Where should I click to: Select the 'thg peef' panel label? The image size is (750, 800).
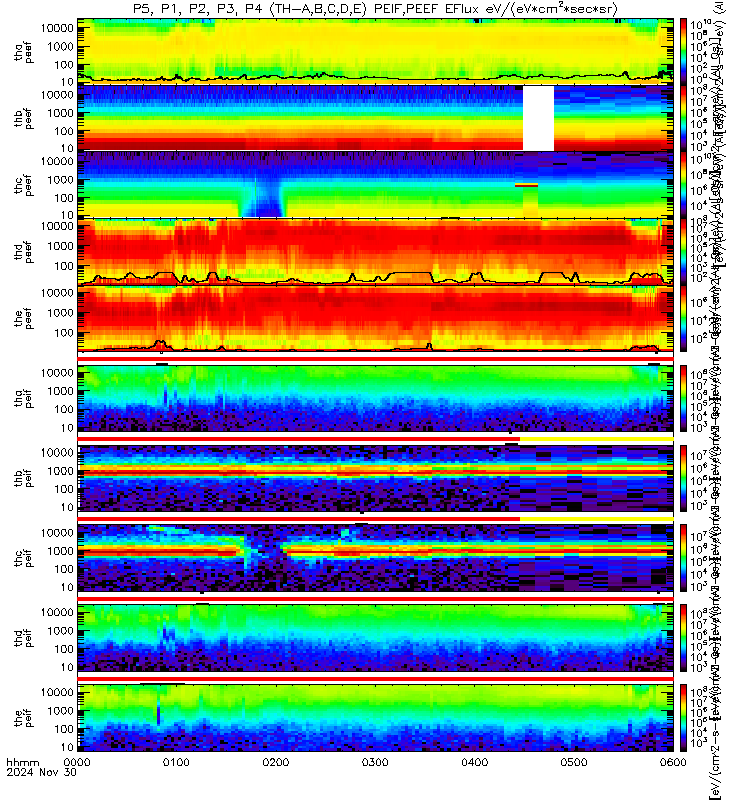point(23,52)
